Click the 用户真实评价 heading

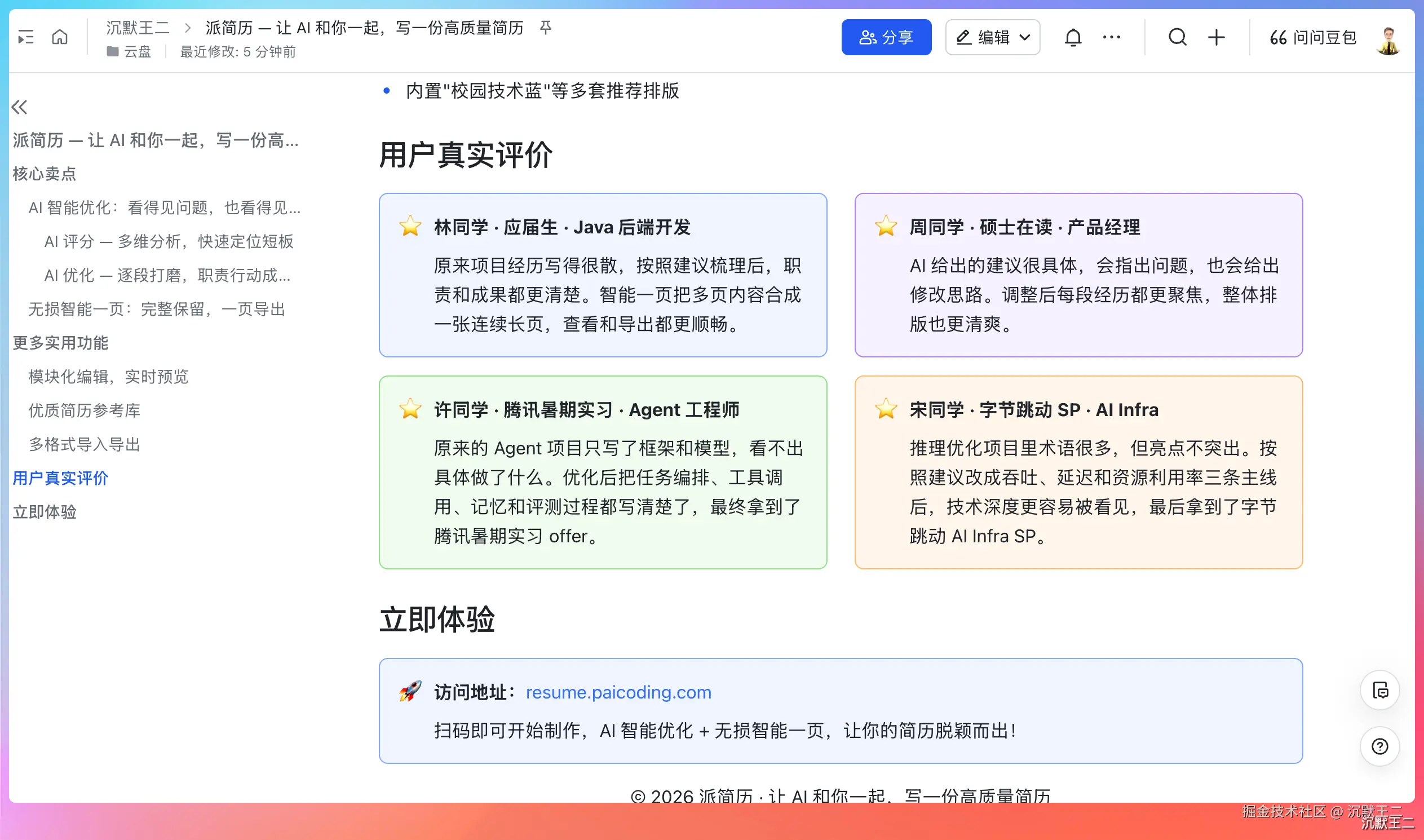click(x=466, y=155)
